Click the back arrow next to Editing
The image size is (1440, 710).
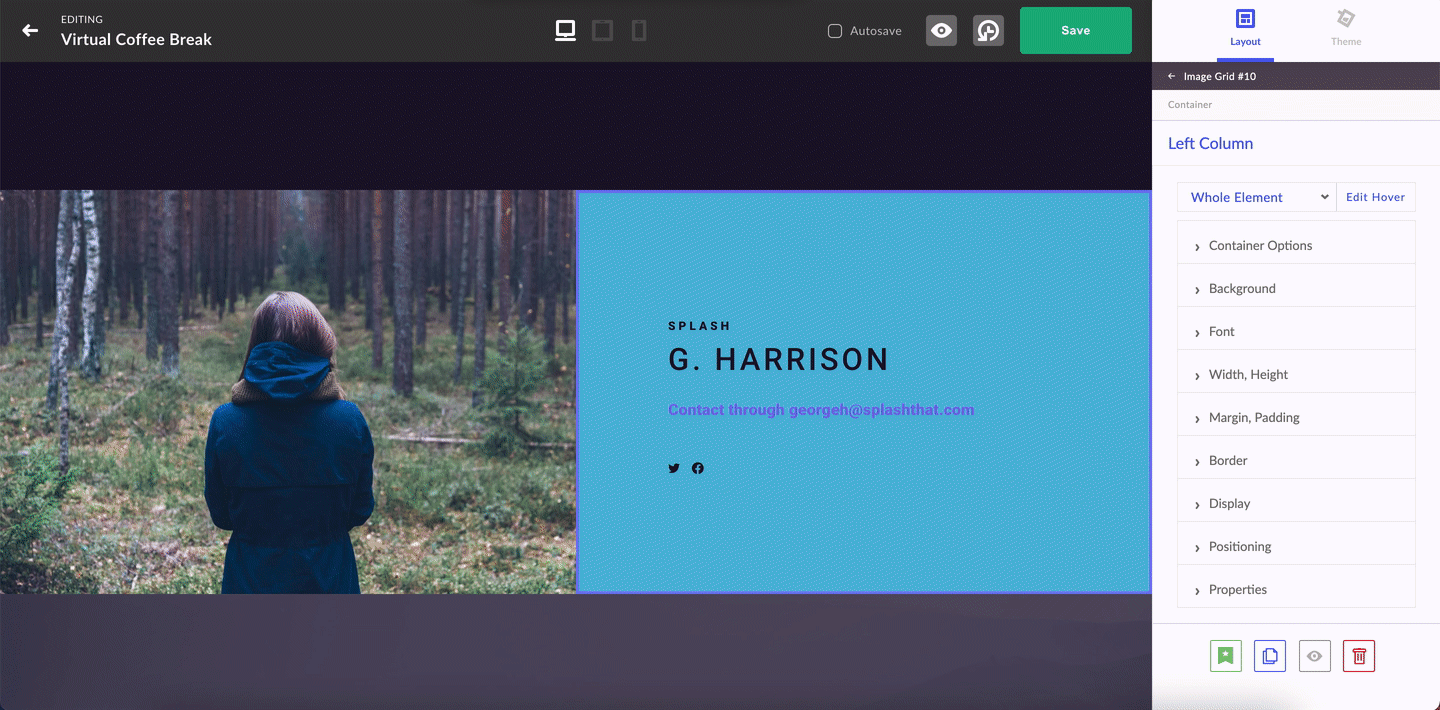[30, 30]
